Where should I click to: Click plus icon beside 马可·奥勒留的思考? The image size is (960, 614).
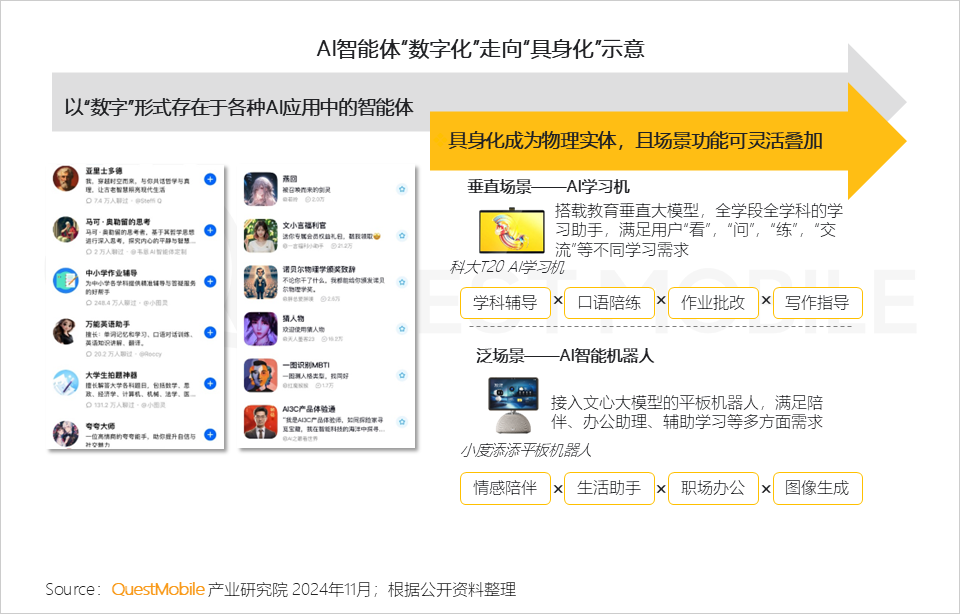click(x=210, y=230)
